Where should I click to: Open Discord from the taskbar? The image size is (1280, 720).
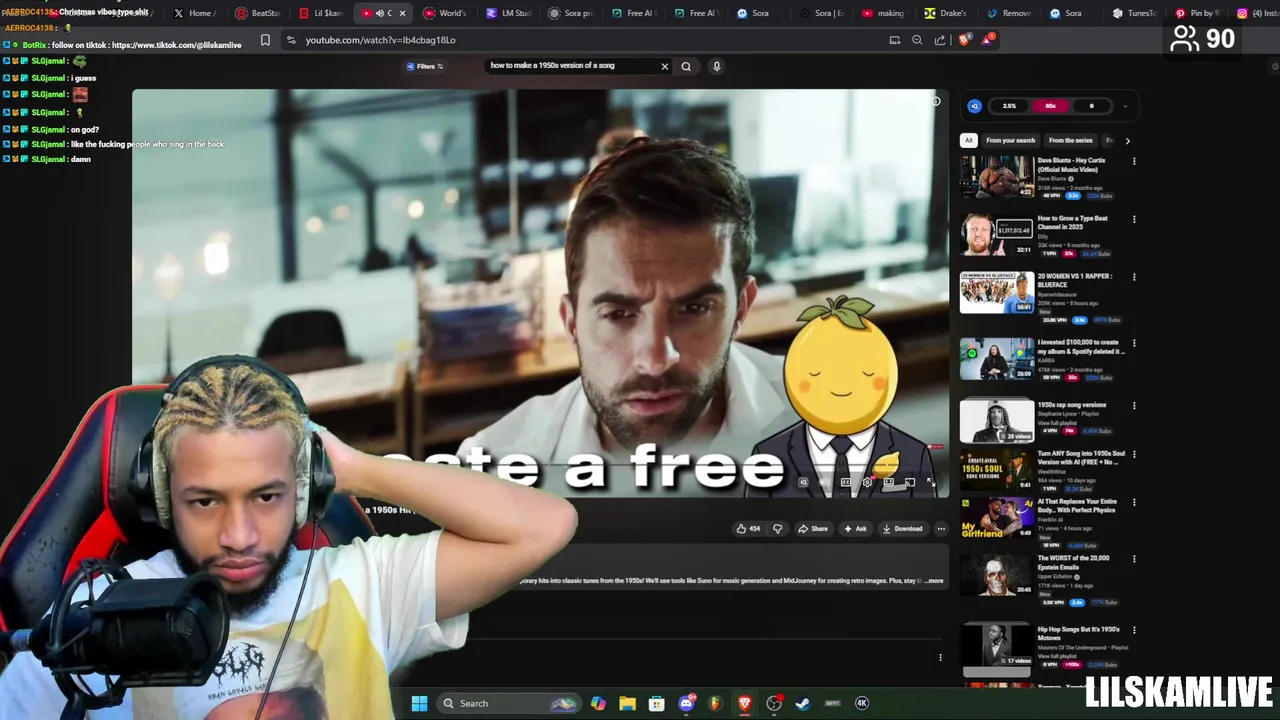click(686, 703)
